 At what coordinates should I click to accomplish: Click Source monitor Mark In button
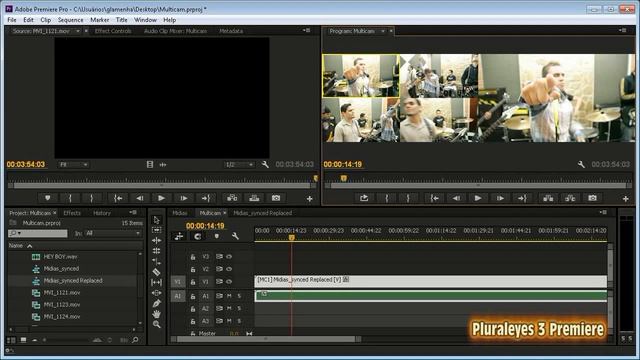[70, 198]
